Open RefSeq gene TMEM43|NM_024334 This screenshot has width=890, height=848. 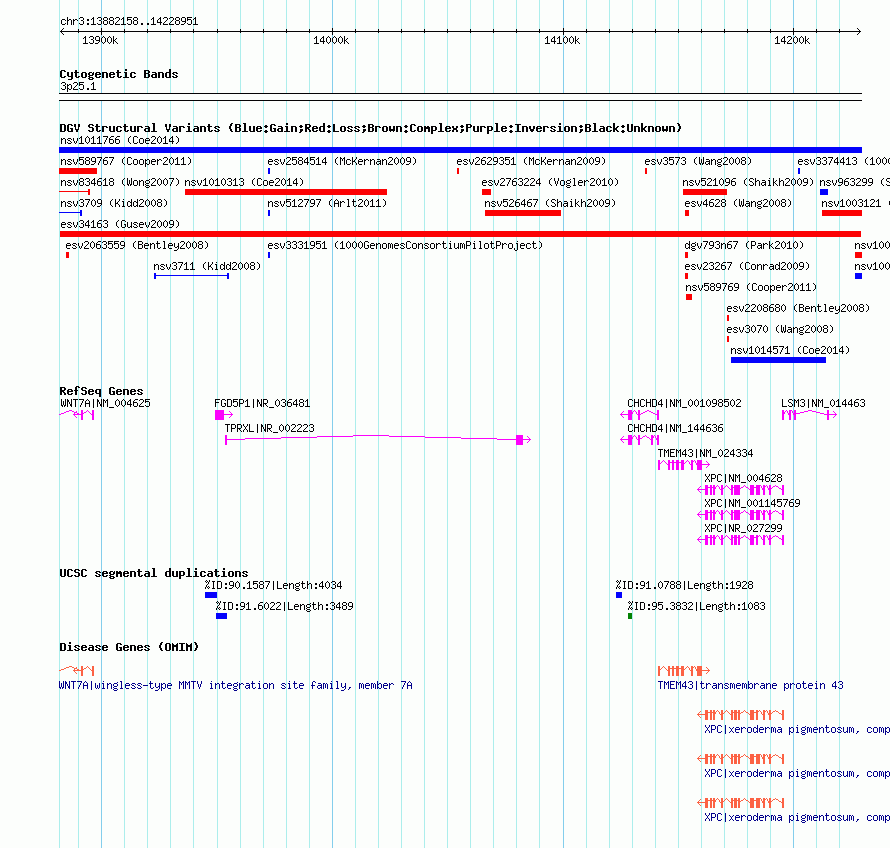pyautogui.click(x=705, y=454)
